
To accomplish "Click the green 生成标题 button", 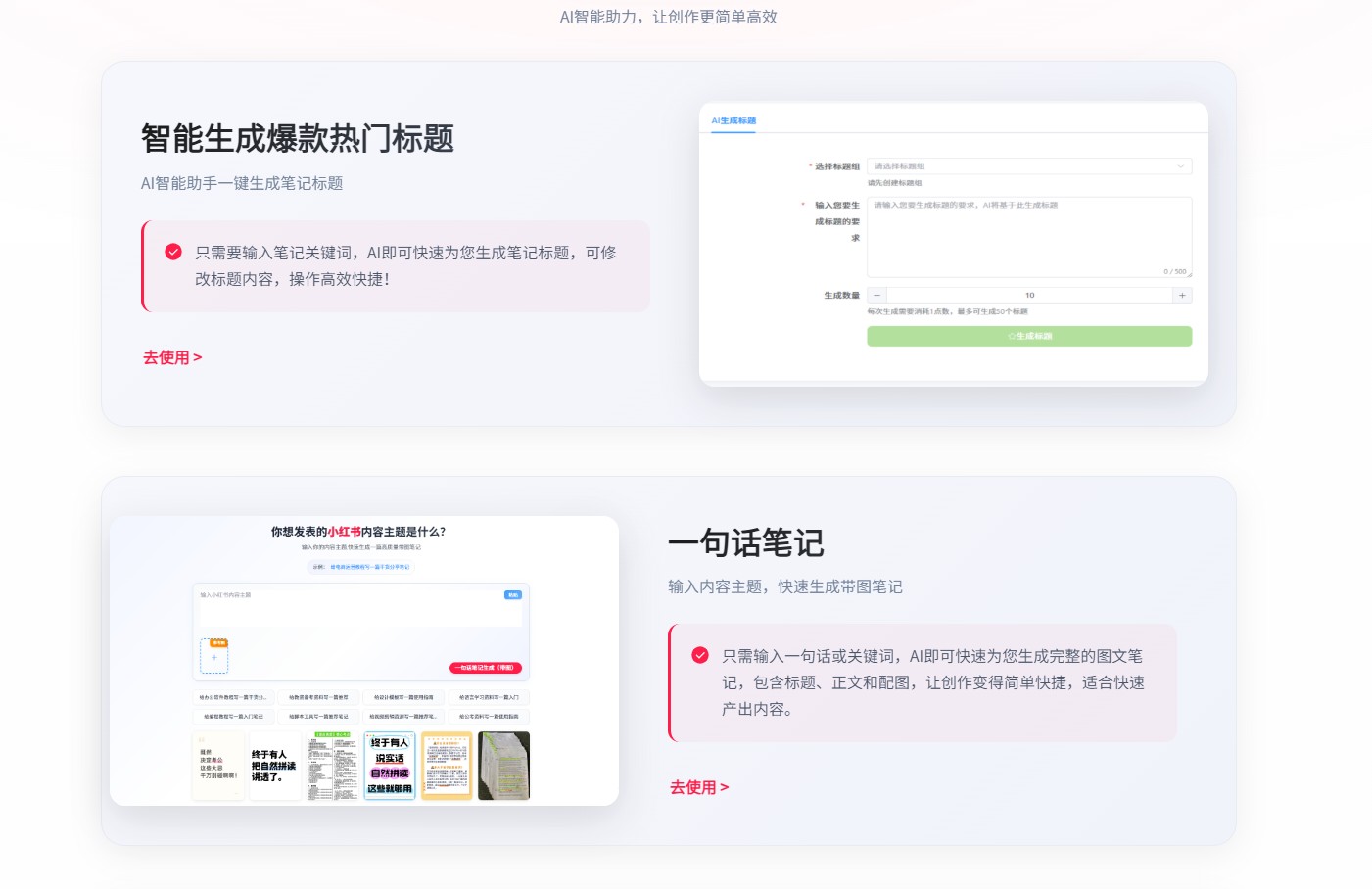I will click(1029, 336).
